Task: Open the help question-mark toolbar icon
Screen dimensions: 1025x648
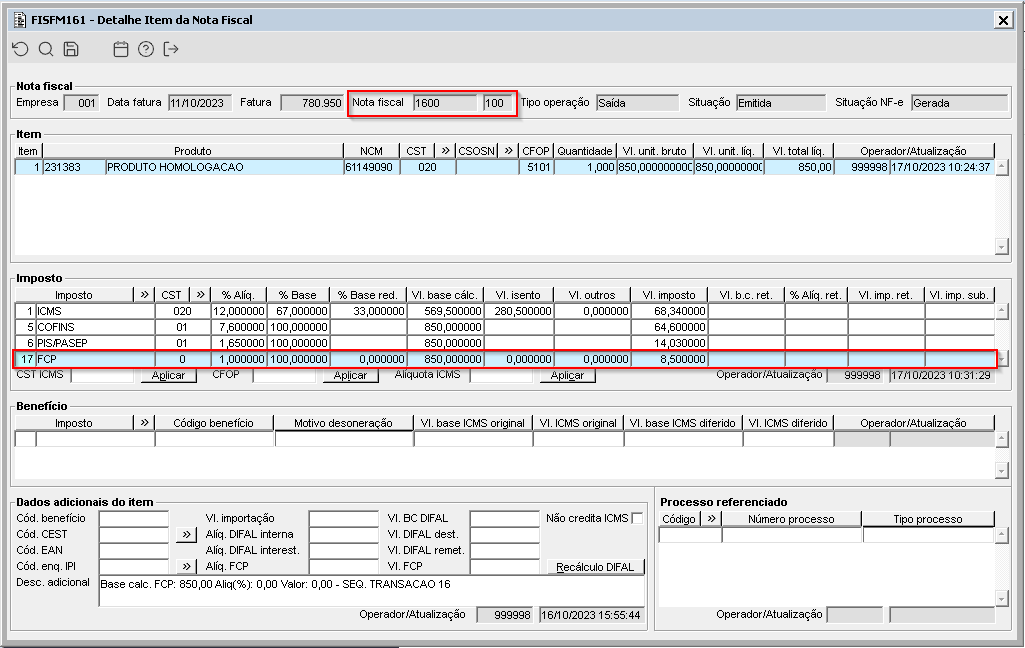Action: (146, 49)
